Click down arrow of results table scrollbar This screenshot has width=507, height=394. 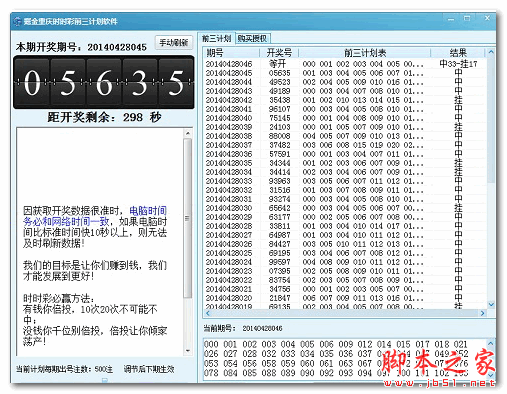click(491, 304)
